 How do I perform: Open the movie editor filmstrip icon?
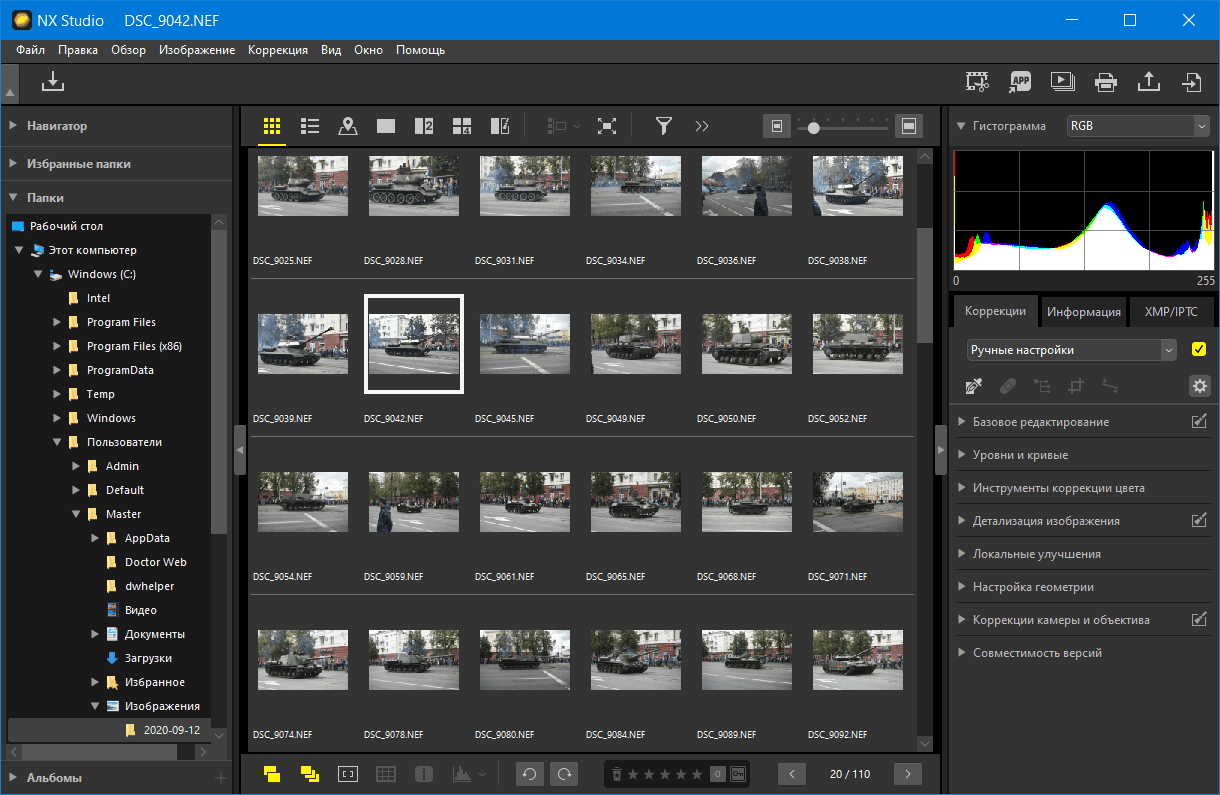tap(977, 82)
